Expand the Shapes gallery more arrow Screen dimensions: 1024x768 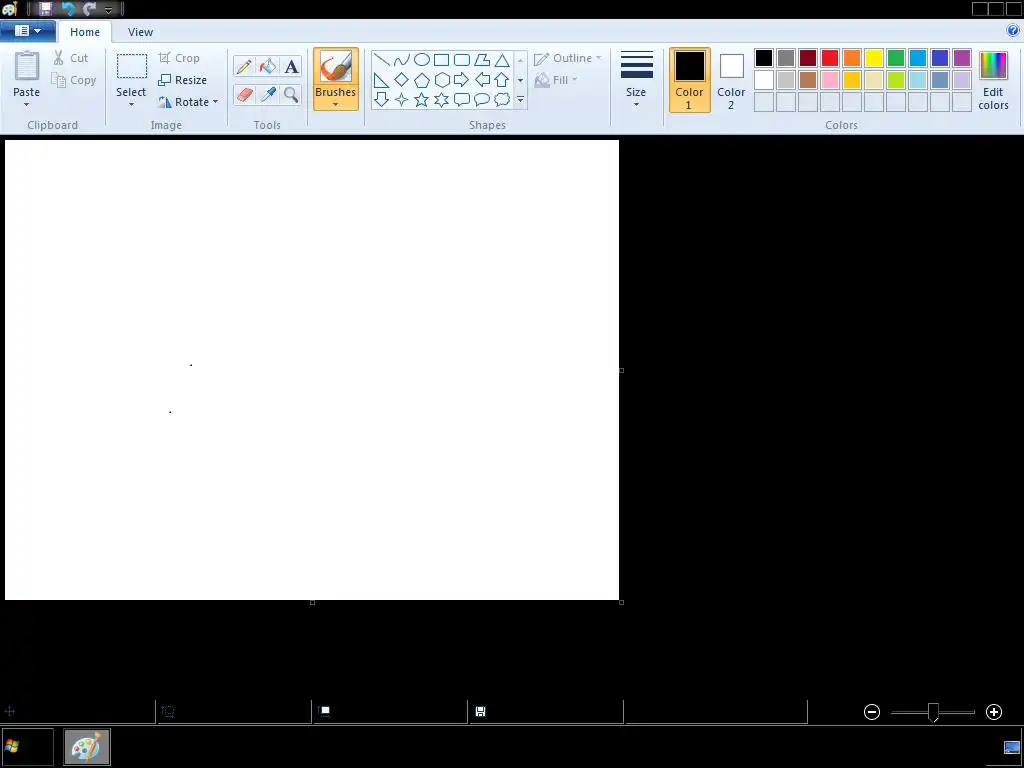point(520,100)
